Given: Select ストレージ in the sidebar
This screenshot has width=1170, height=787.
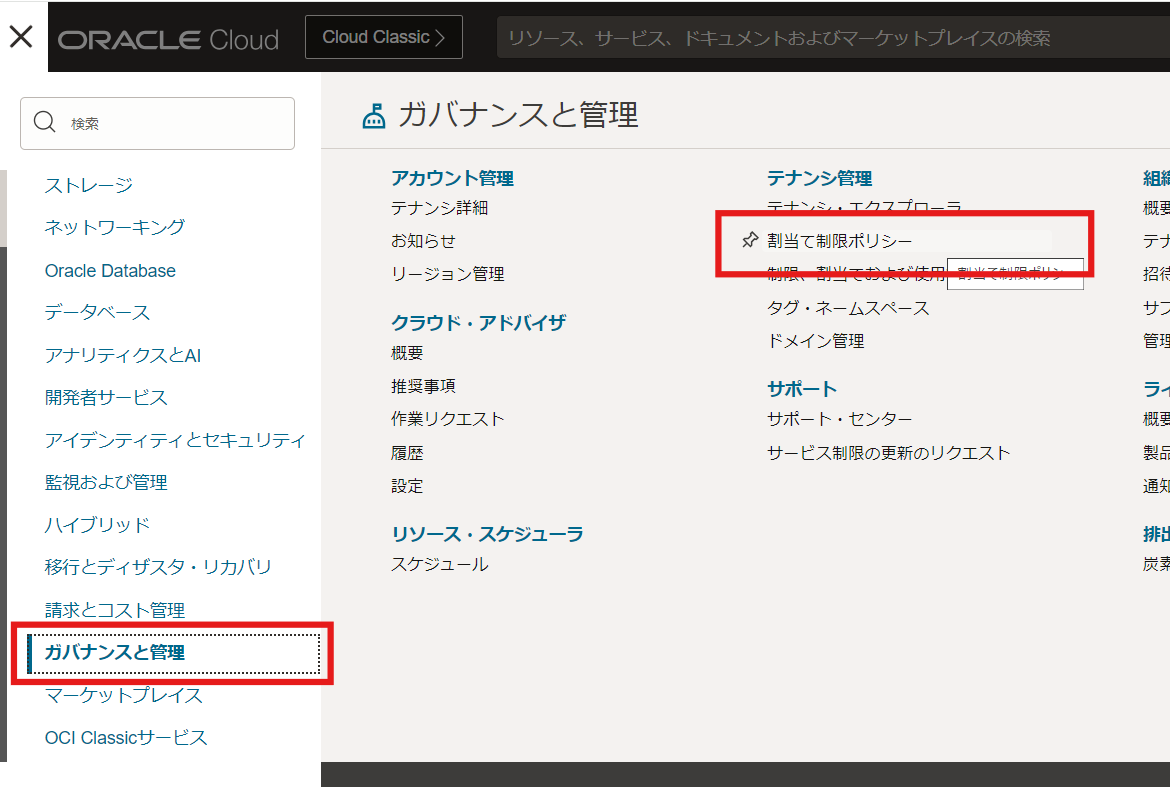Looking at the screenshot, I should click(x=89, y=185).
